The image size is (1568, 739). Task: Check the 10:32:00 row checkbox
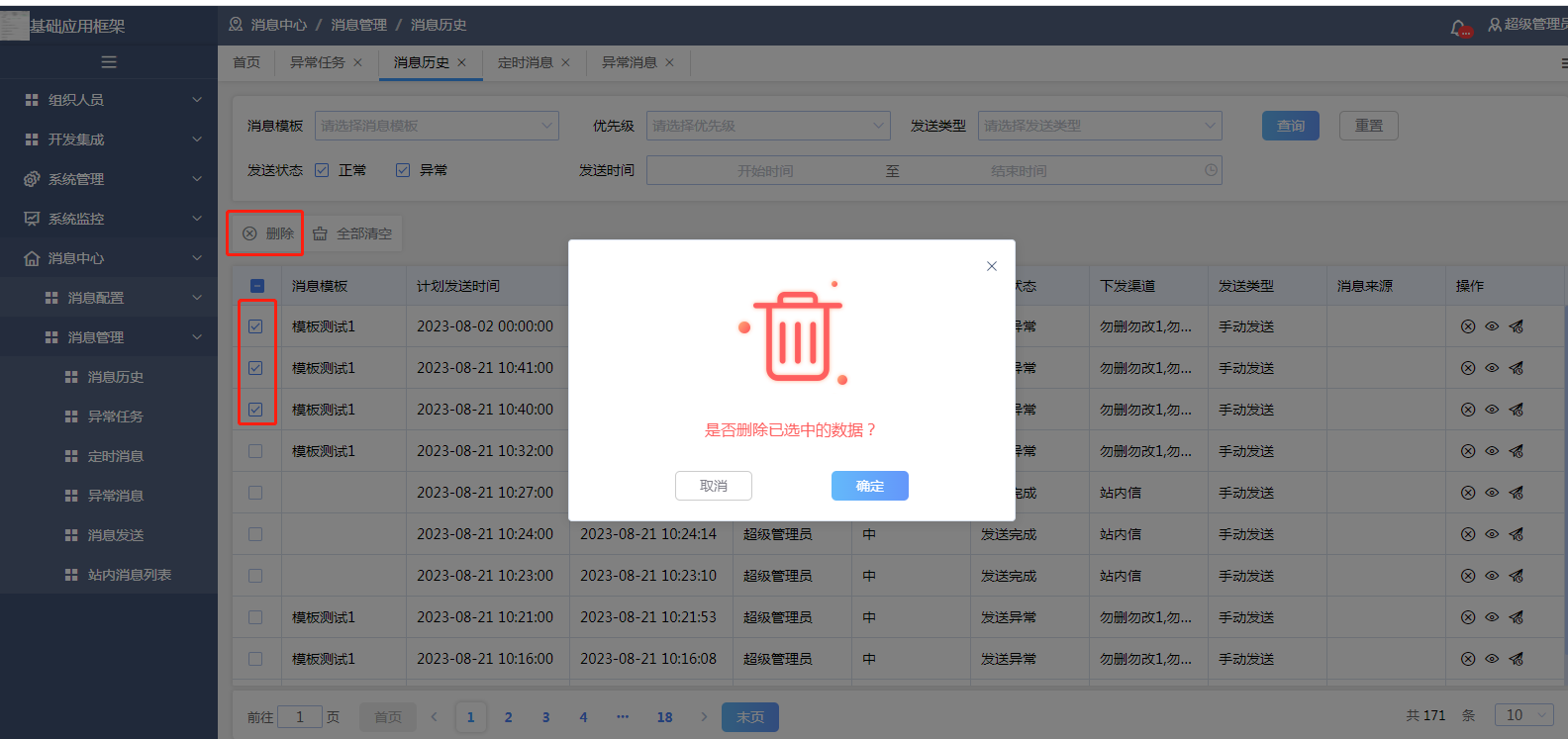tap(255, 451)
